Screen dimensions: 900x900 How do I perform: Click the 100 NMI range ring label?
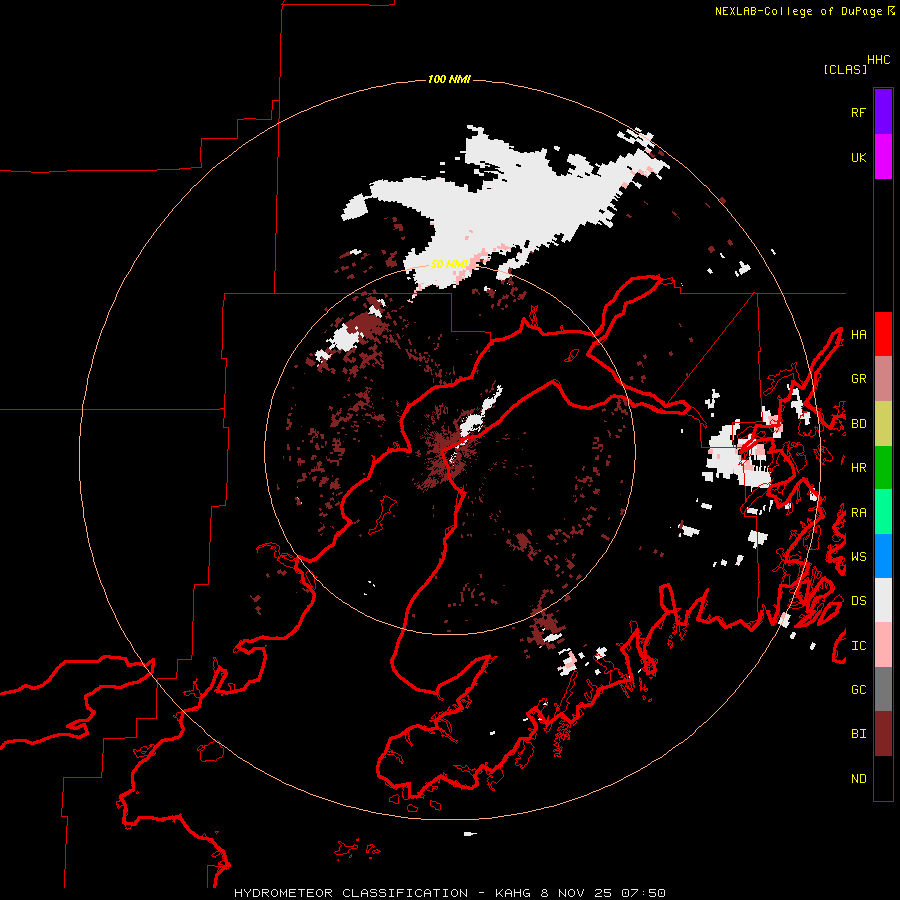449,79
